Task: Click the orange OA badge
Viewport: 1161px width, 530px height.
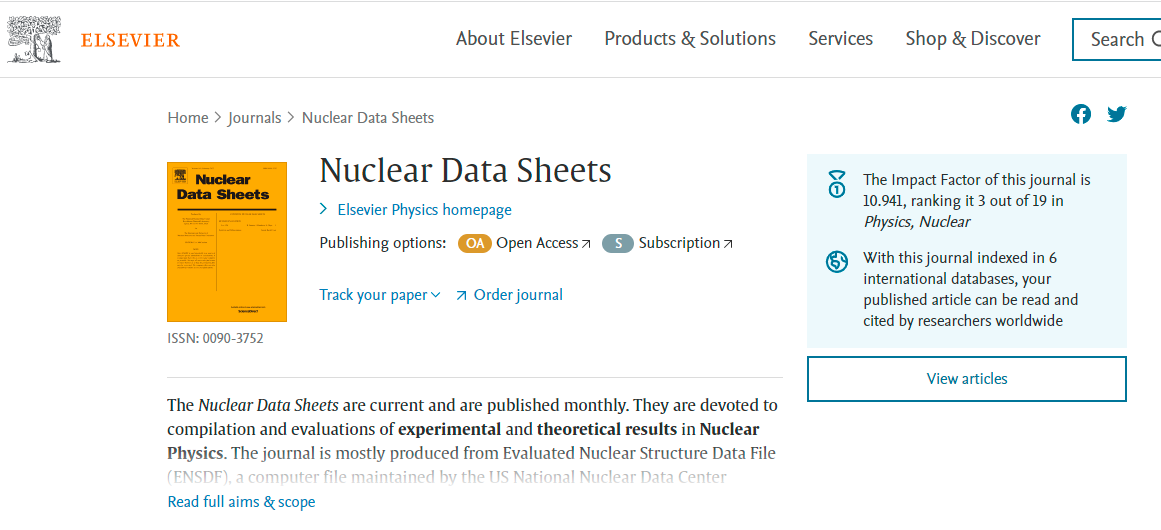Action: 475,243
